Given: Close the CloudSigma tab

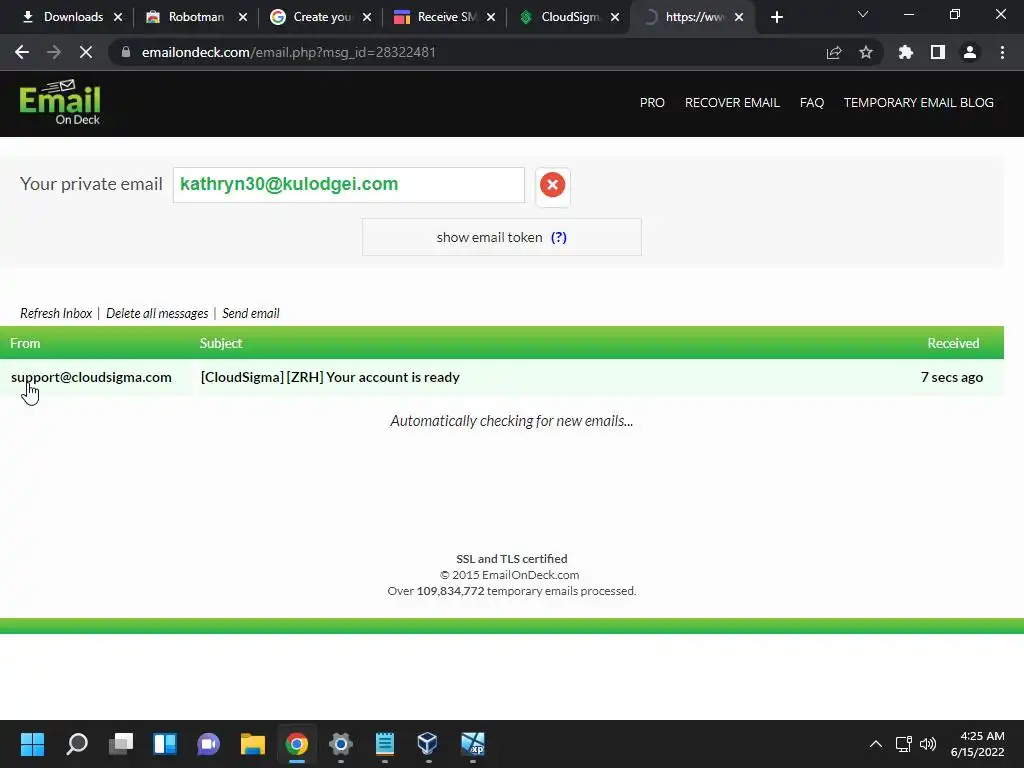Looking at the screenshot, I should coord(615,17).
